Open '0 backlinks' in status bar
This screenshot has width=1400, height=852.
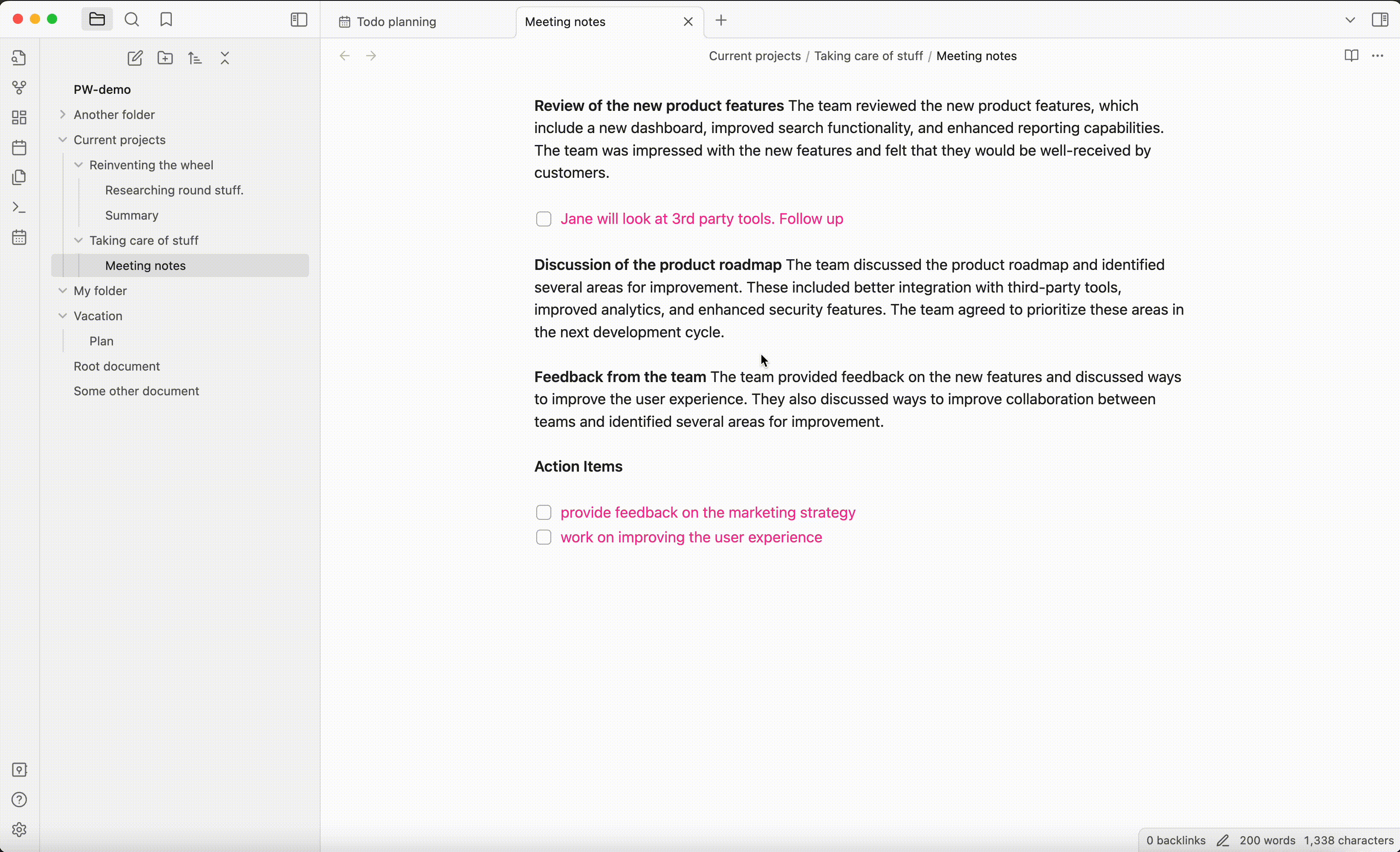click(x=1175, y=840)
